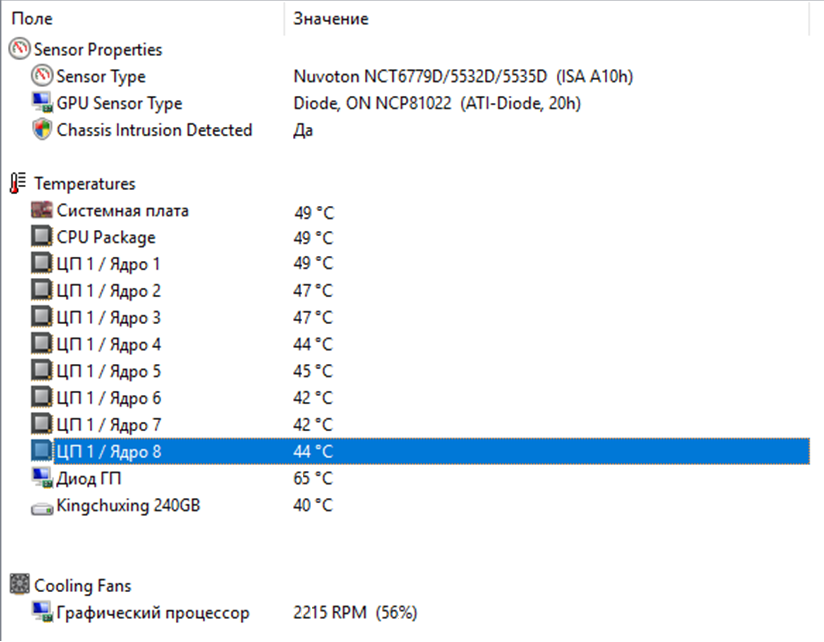Select the Диод ГП row label
The height and width of the screenshot is (642, 824).
[89, 479]
